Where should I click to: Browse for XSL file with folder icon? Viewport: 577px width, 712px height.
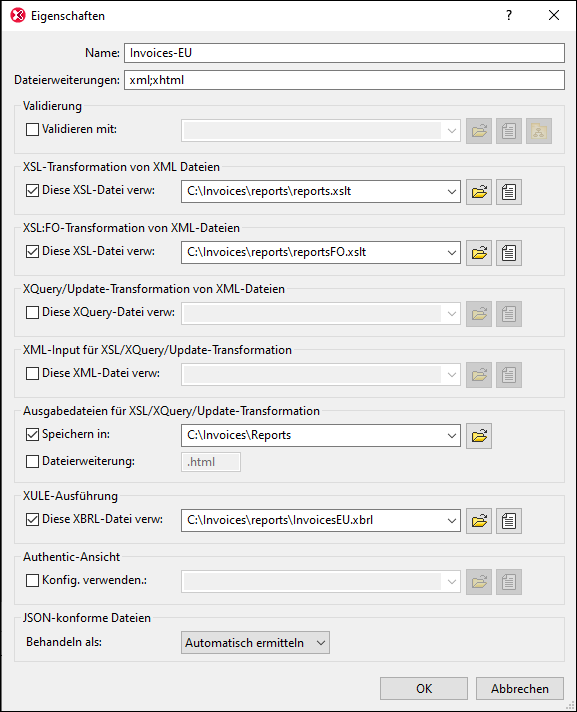[x=479, y=192]
